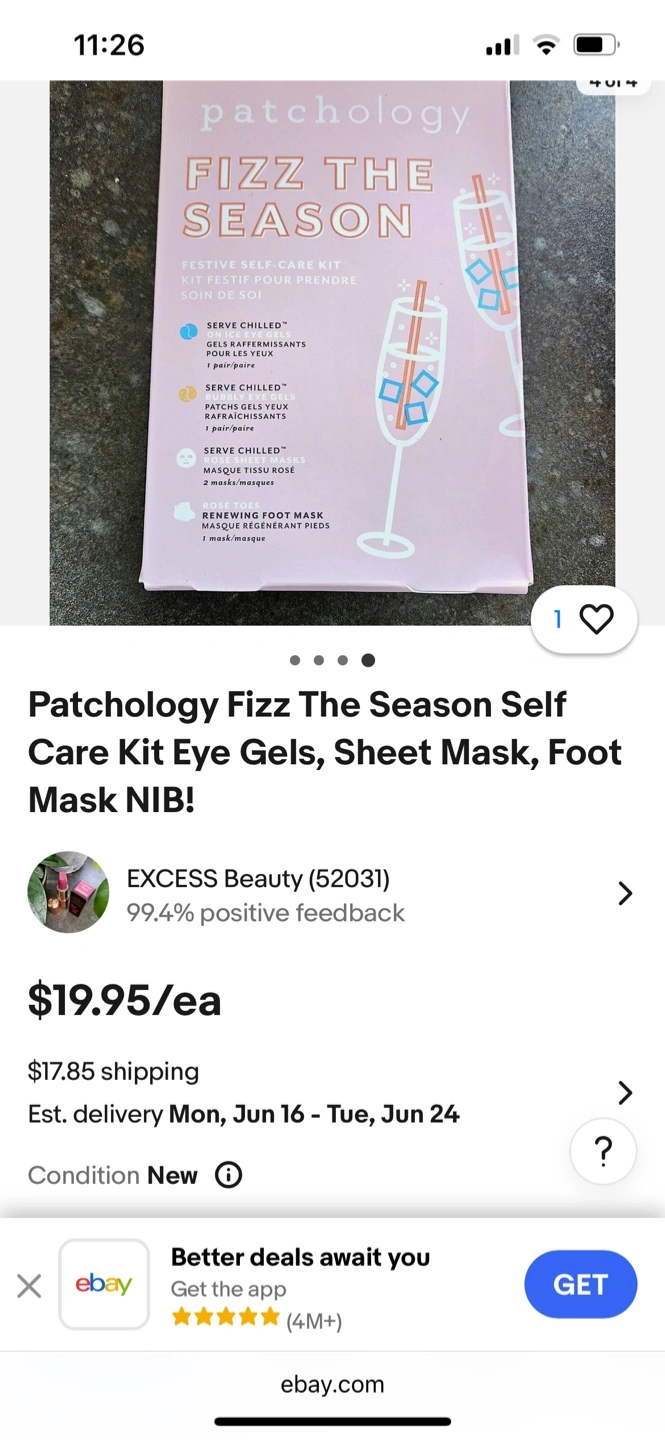Image resolution: width=665 pixels, height=1440 pixels.
Task: Click the eBay app logo icon
Action: click(x=104, y=1284)
